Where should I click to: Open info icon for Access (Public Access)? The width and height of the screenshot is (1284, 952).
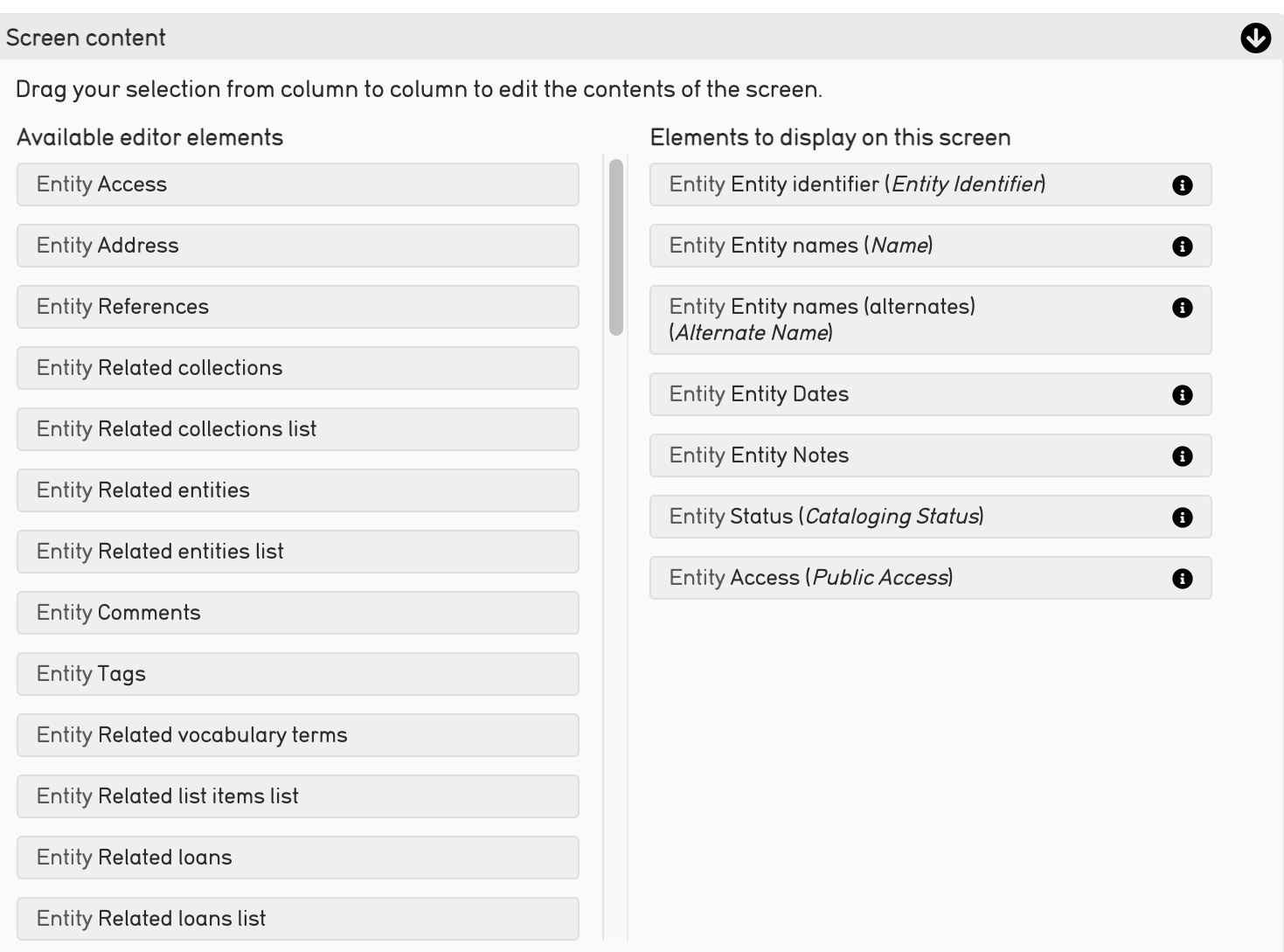pyautogui.click(x=1182, y=579)
